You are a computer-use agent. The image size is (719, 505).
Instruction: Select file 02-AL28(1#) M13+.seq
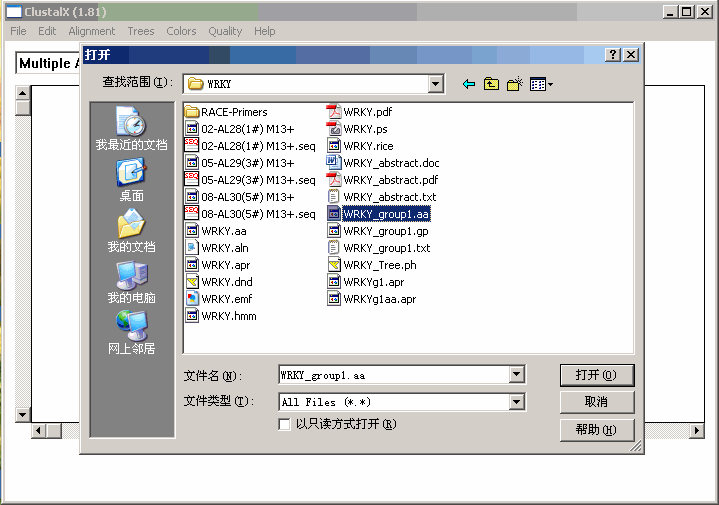[x=250, y=146]
